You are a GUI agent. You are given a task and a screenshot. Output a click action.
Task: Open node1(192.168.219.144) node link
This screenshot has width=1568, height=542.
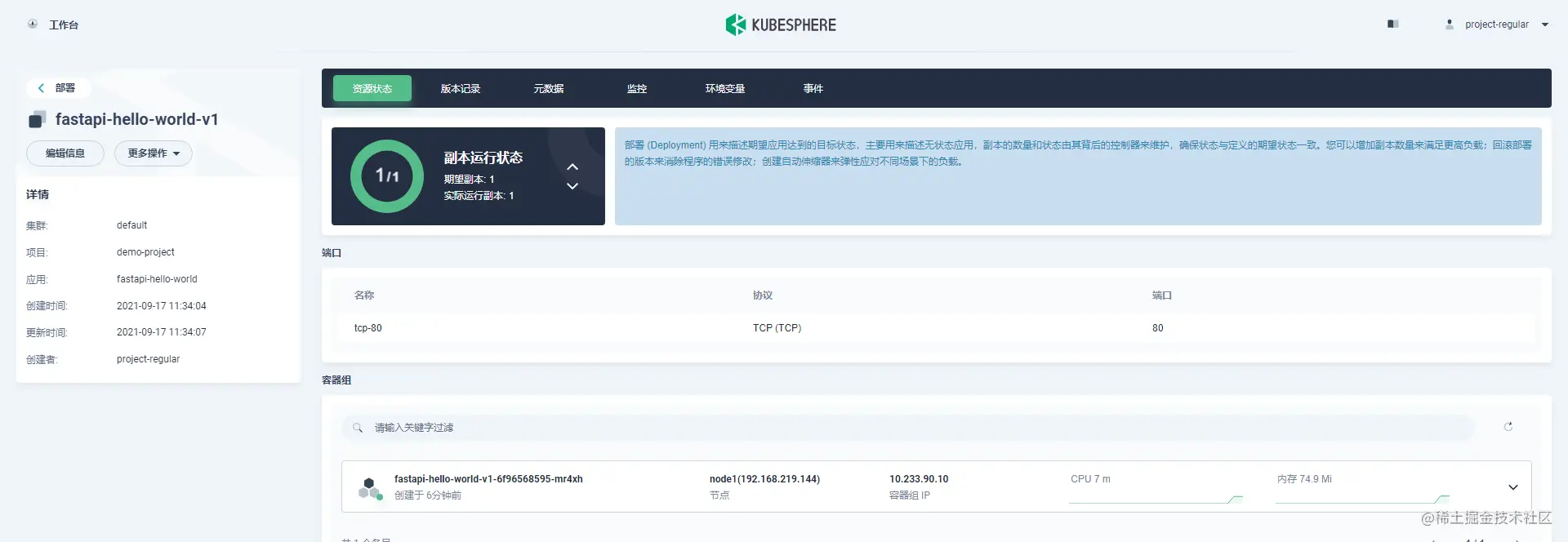coord(764,479)
